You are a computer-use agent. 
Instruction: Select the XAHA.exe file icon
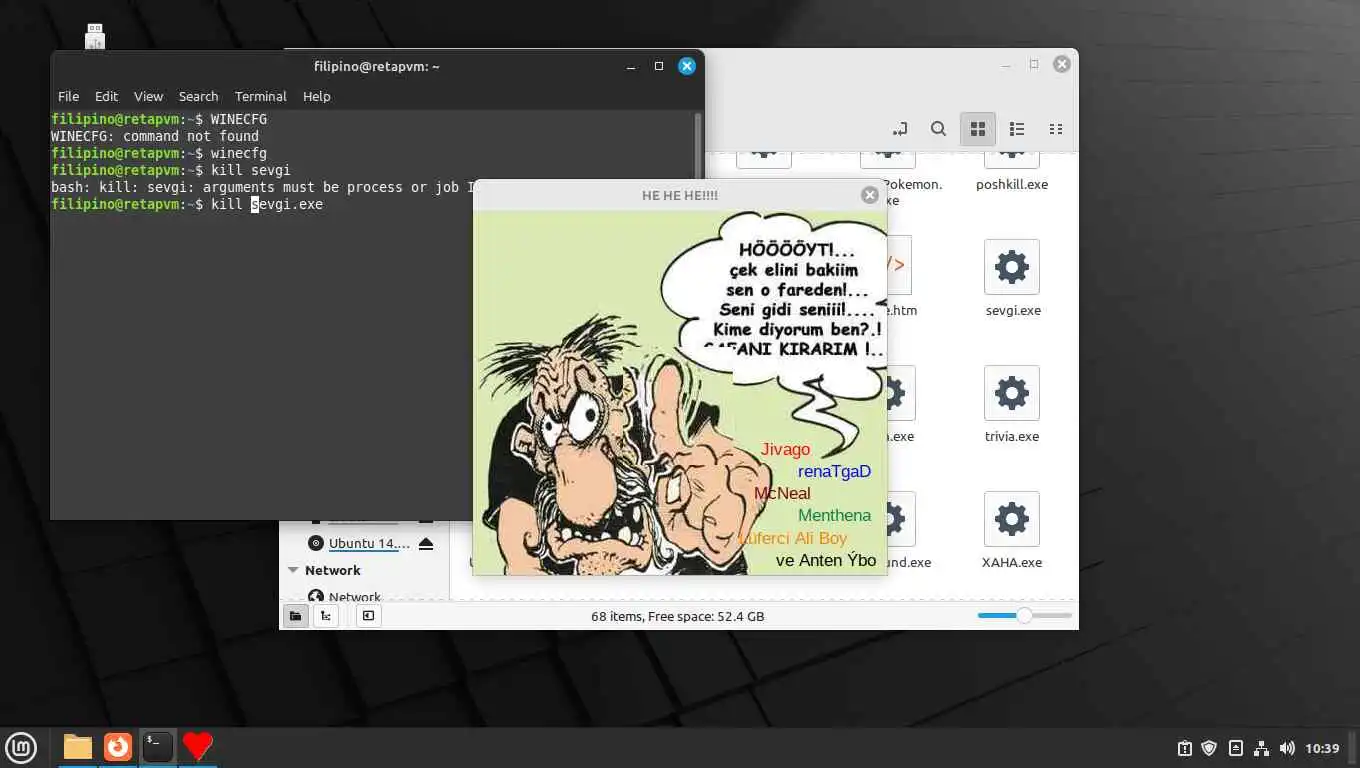[1012, 519]
